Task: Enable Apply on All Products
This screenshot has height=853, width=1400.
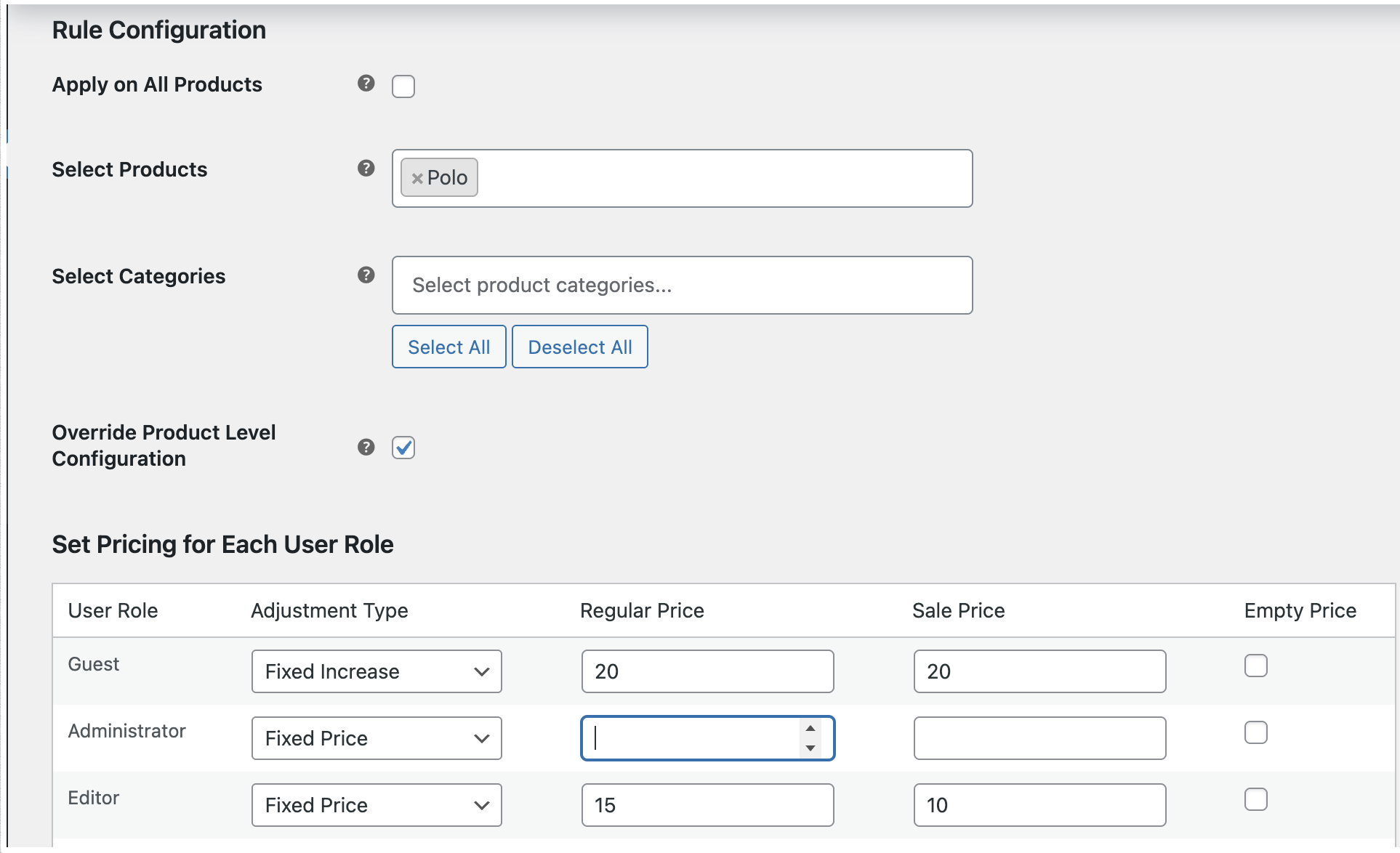Action: 403,86
